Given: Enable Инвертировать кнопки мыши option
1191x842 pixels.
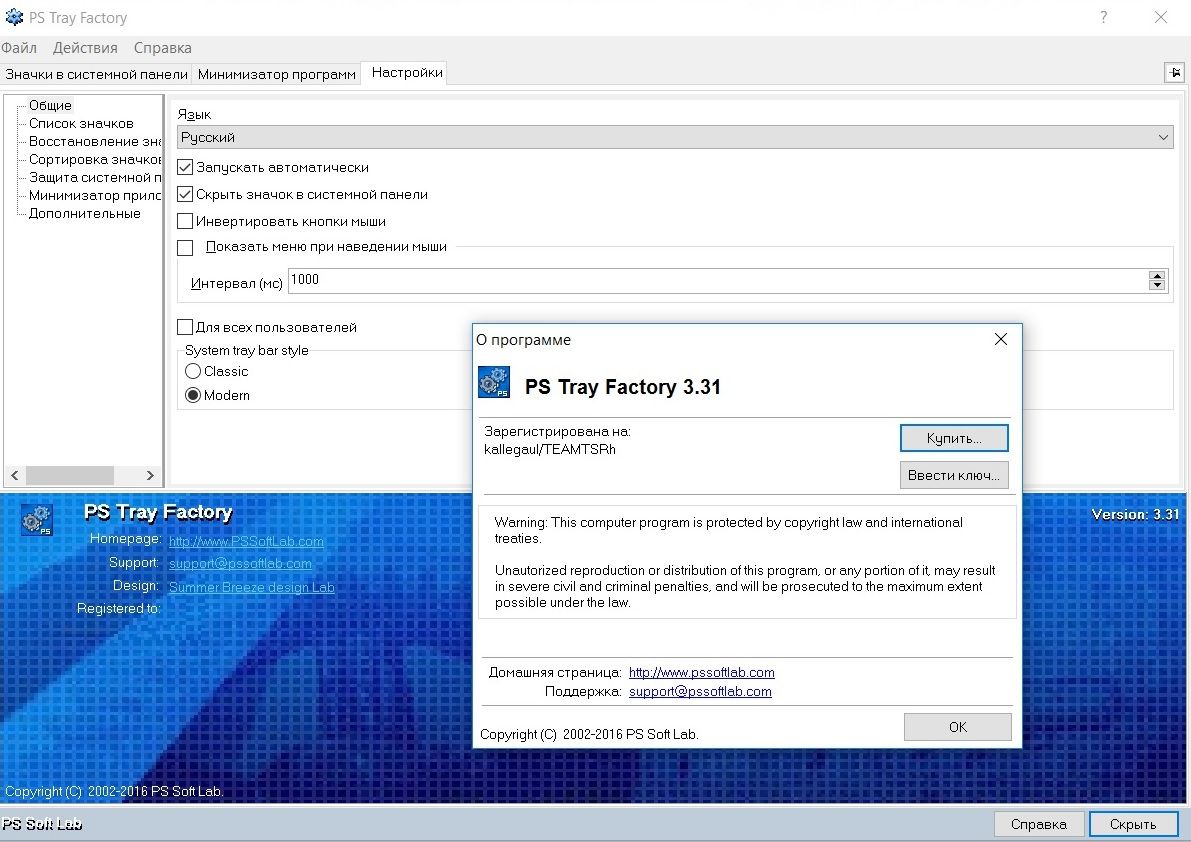Looking at the screenshot, I should pos(185,222).
